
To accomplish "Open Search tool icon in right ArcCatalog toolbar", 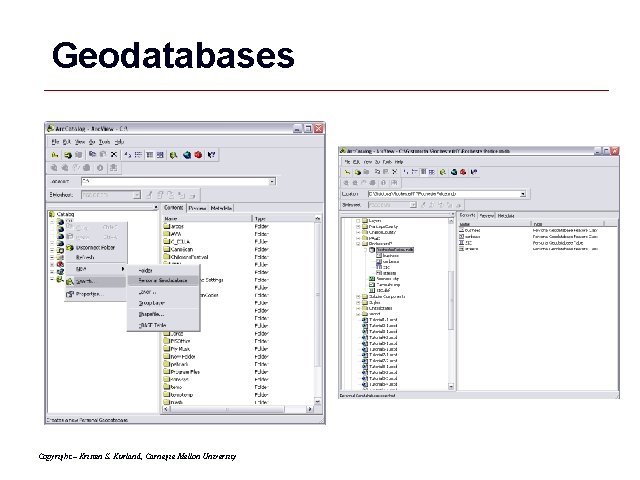I will pyautogui.click(x=443, y=172).
